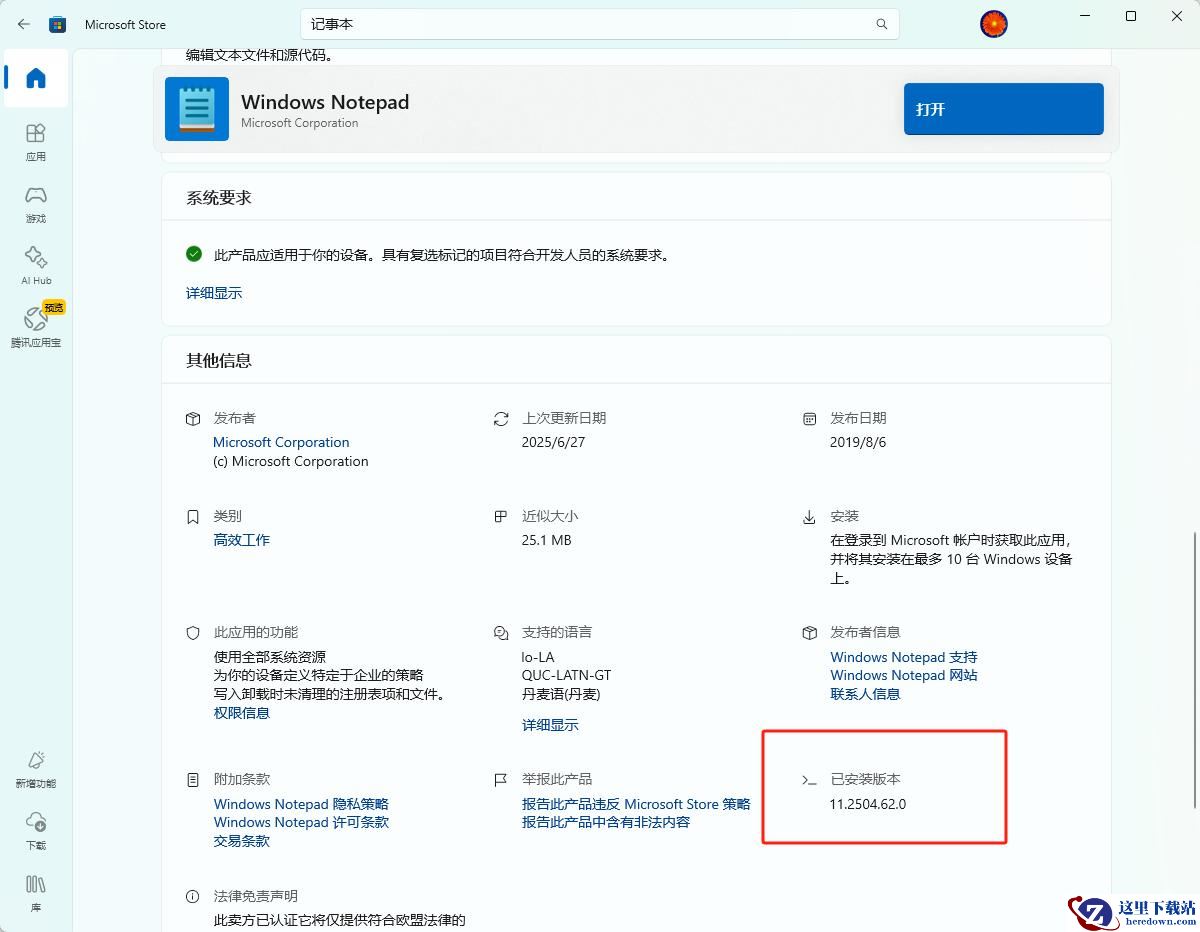Click the search magnifier icon
Image resolution: width=1200 pixels, height=932 pixels.
tap(882, 24)
